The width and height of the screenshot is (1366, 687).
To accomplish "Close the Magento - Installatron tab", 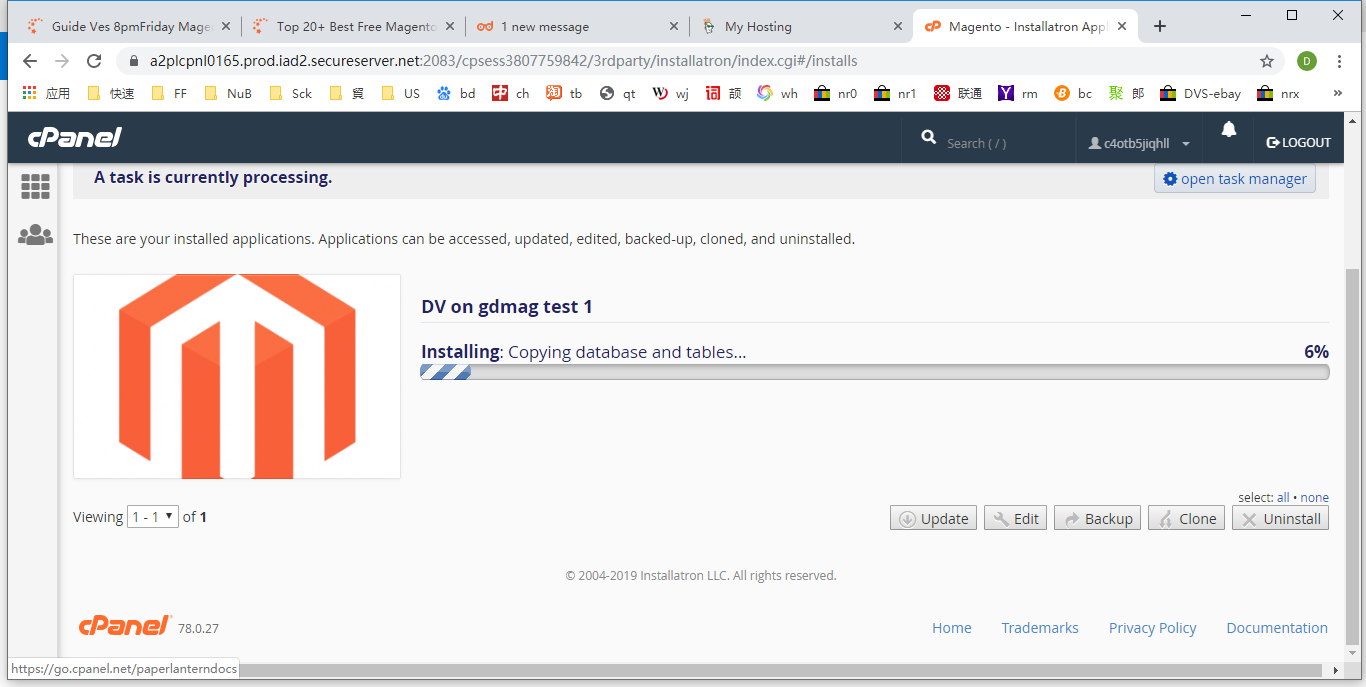I will 1121,26.
